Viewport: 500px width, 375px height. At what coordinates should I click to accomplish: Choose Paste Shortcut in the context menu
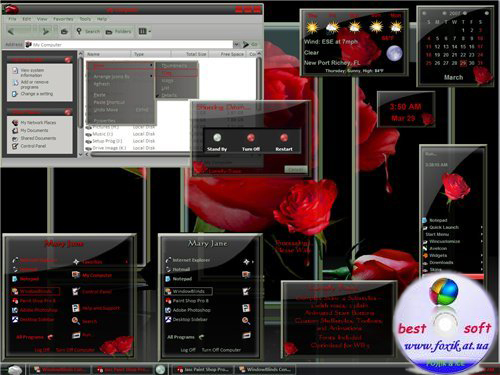coord(121,102)
